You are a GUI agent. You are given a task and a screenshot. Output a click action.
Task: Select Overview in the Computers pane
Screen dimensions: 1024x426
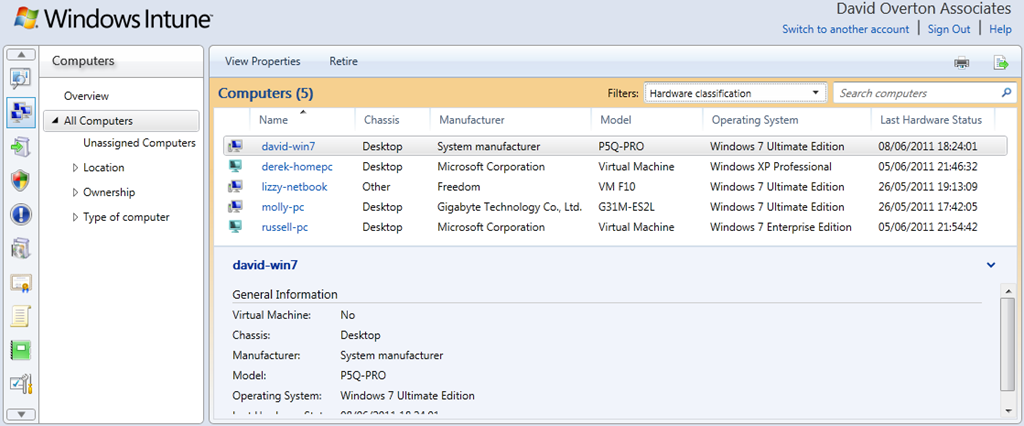[86, 96]
